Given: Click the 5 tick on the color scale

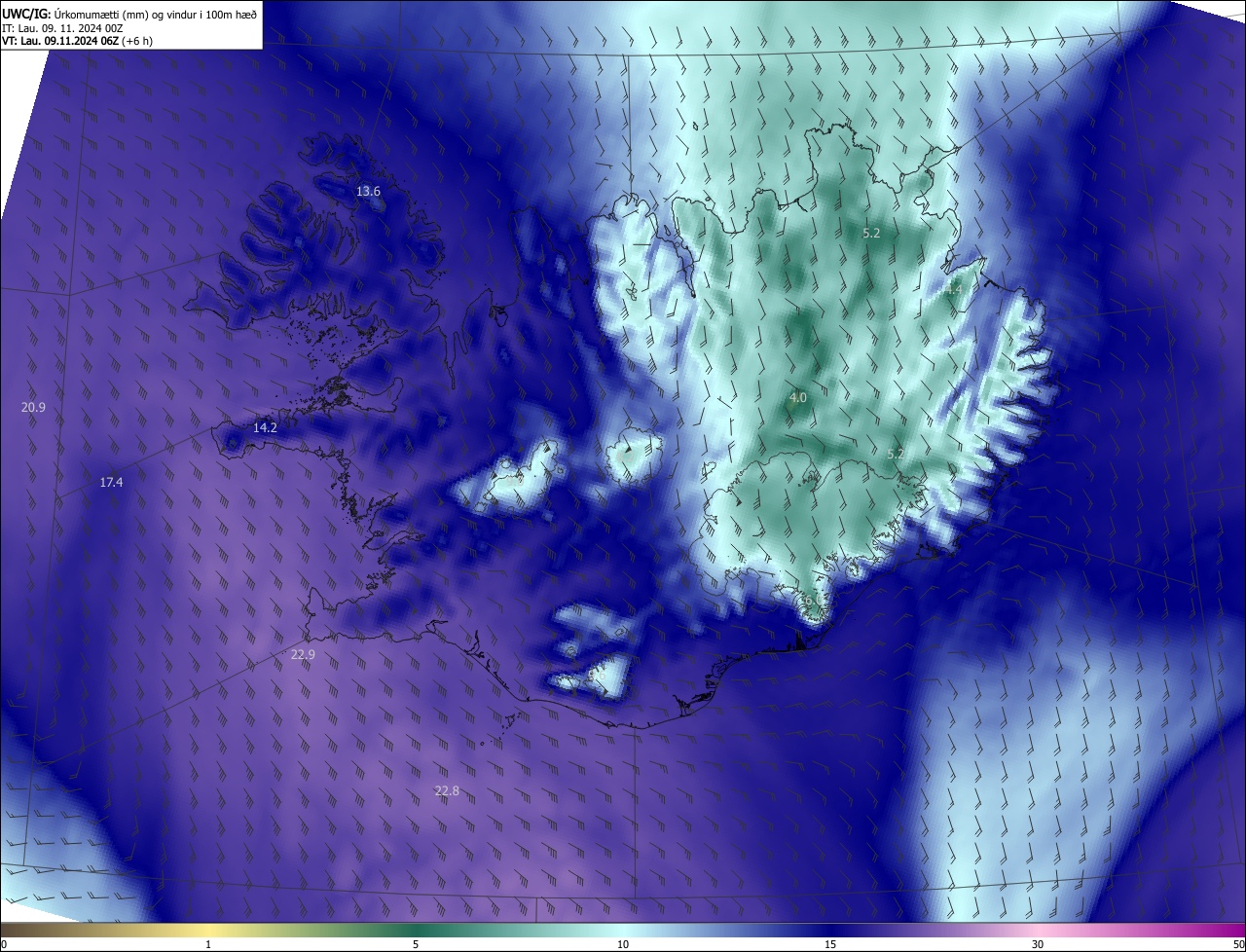Looking at the screenshot, I should [416, 944].
